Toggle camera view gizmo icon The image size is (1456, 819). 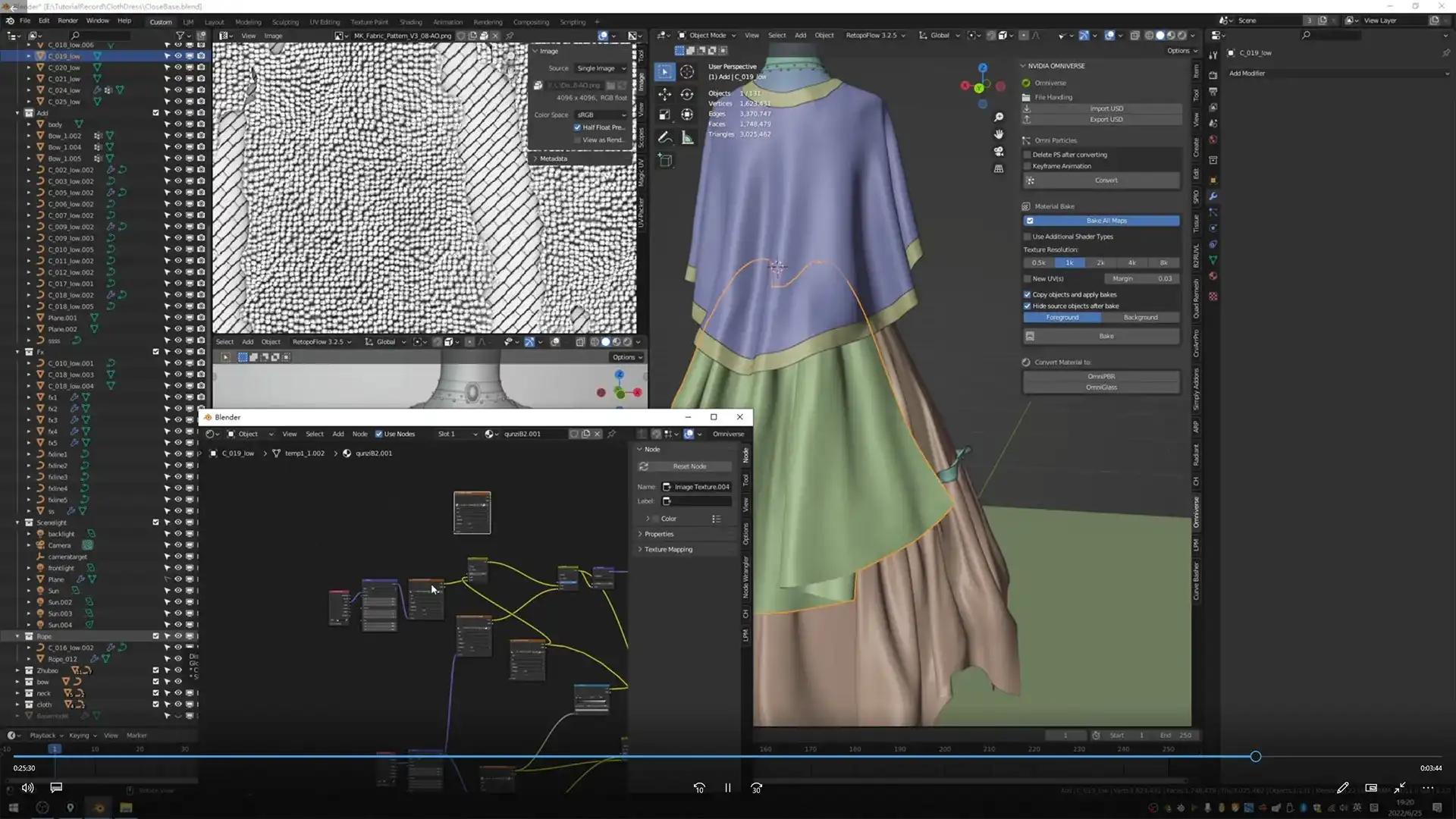(x=999, y=152)
